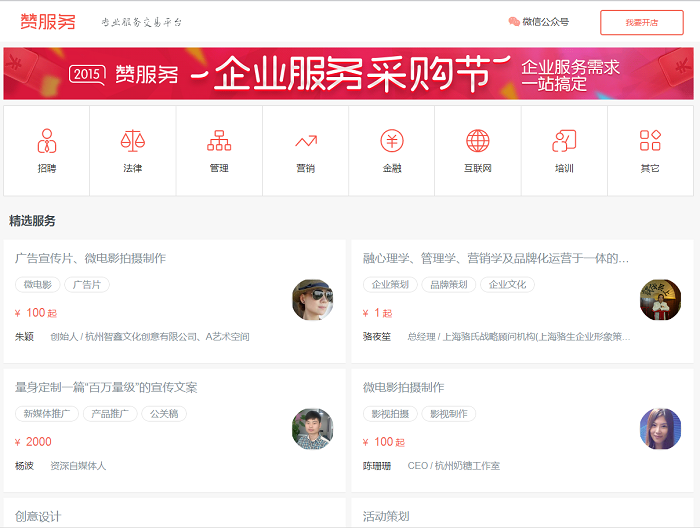The height and width of the screenshot is (528, 700).
Task: Open the 活动策划 service card
Action: tap(522, 513)
